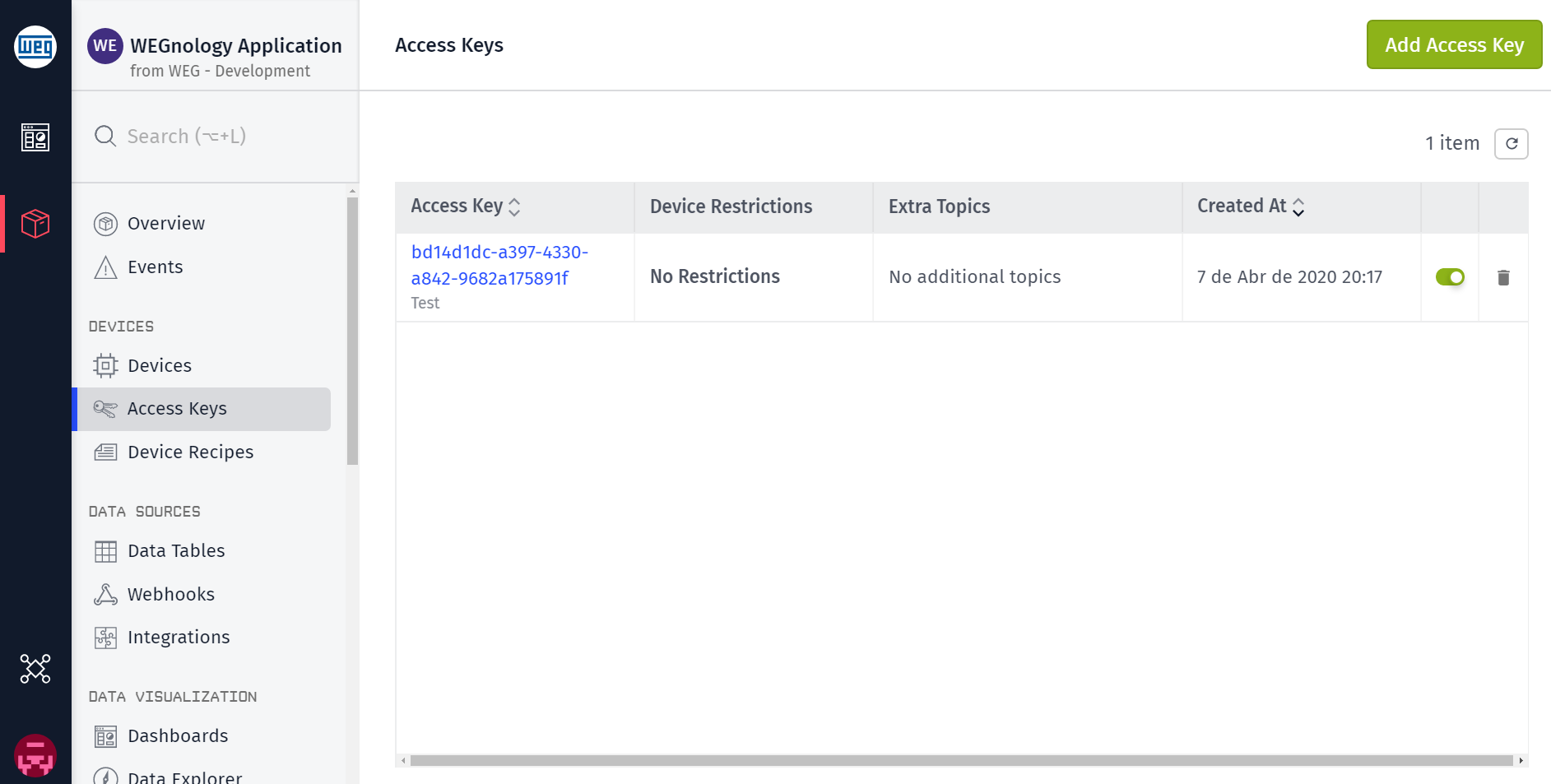Click the search magnifier icon
Screen dimensions: 1551x784
(x=105, y=136)
